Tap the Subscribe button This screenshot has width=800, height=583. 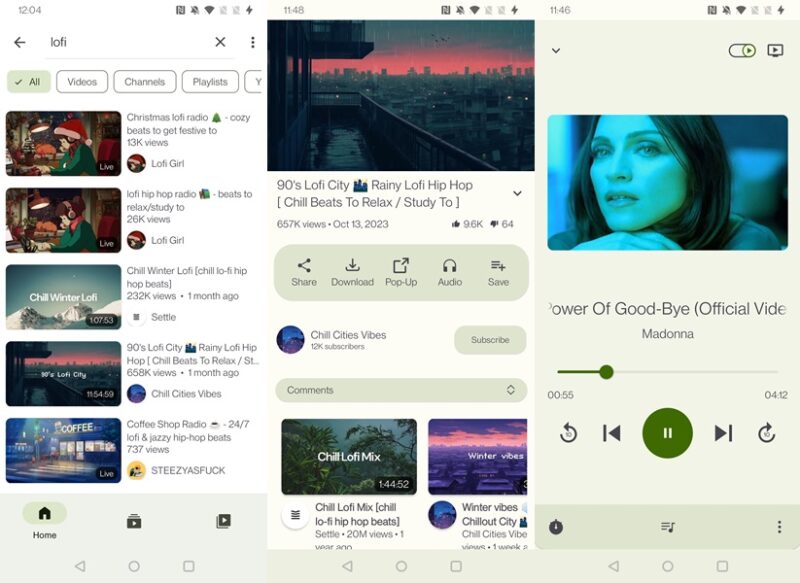click(x=489, y=340)
